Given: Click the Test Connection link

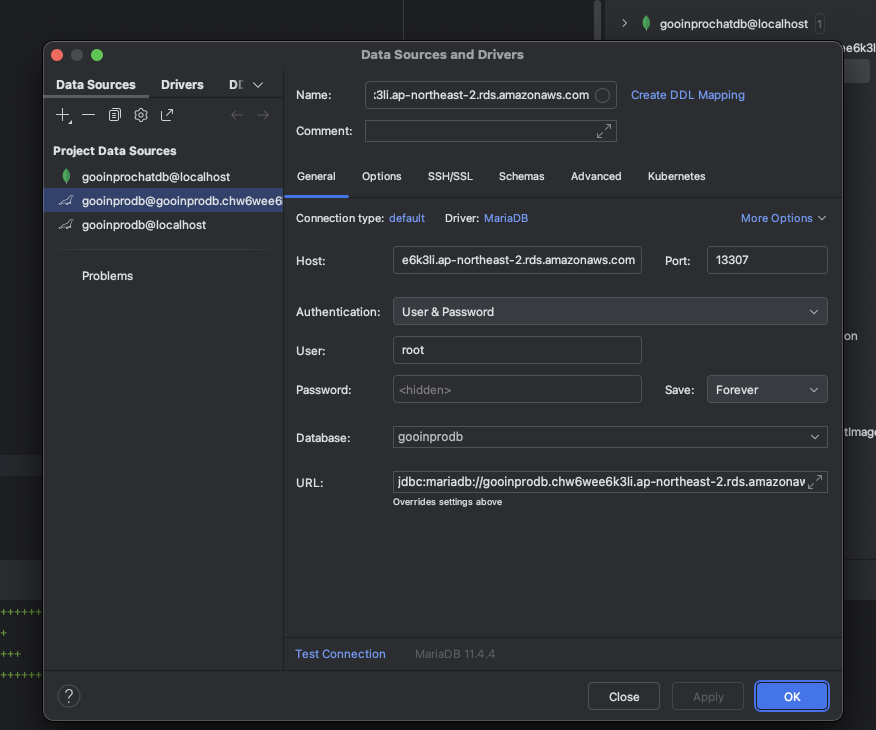Looking at the screenshot, I should pyautogui.click(x=340, y=654).
